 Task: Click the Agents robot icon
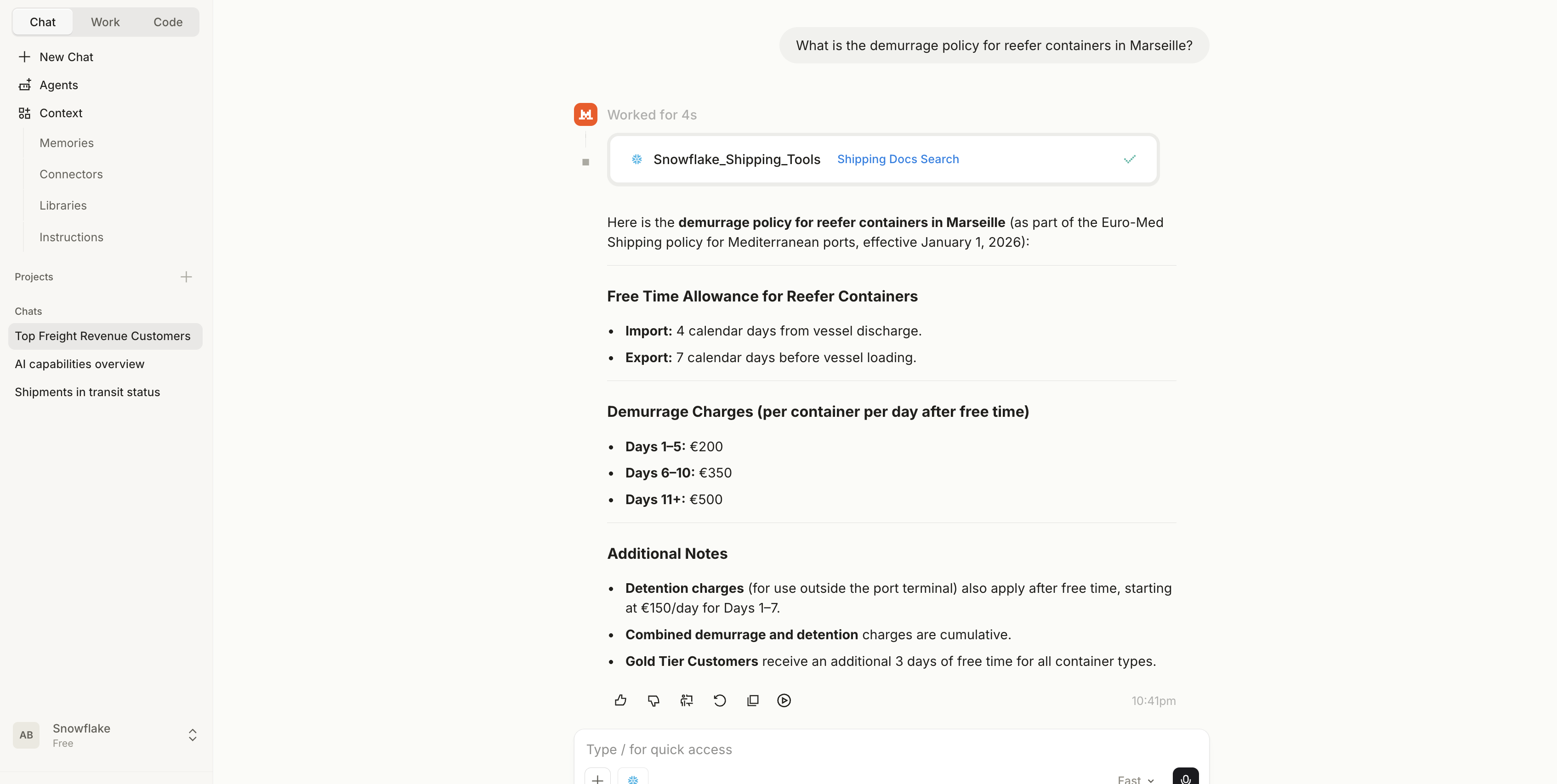[x=24, y=85]
